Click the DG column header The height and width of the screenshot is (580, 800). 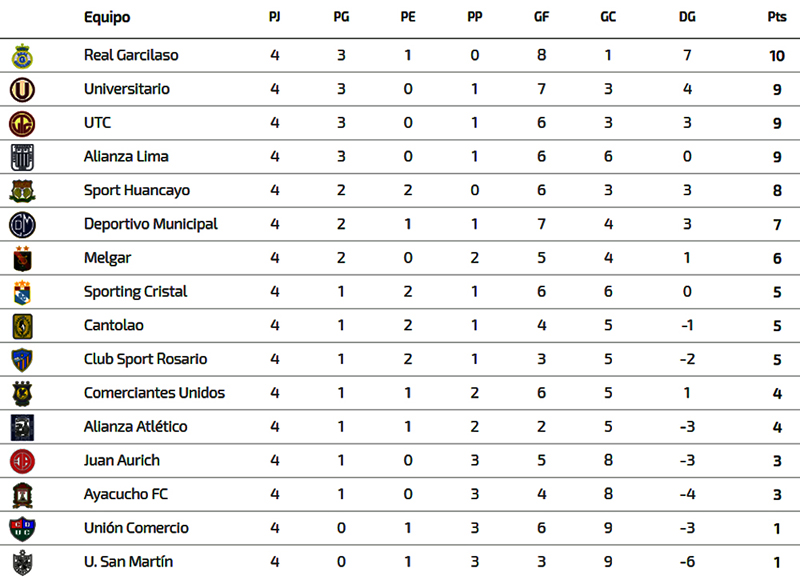point(687,17)
